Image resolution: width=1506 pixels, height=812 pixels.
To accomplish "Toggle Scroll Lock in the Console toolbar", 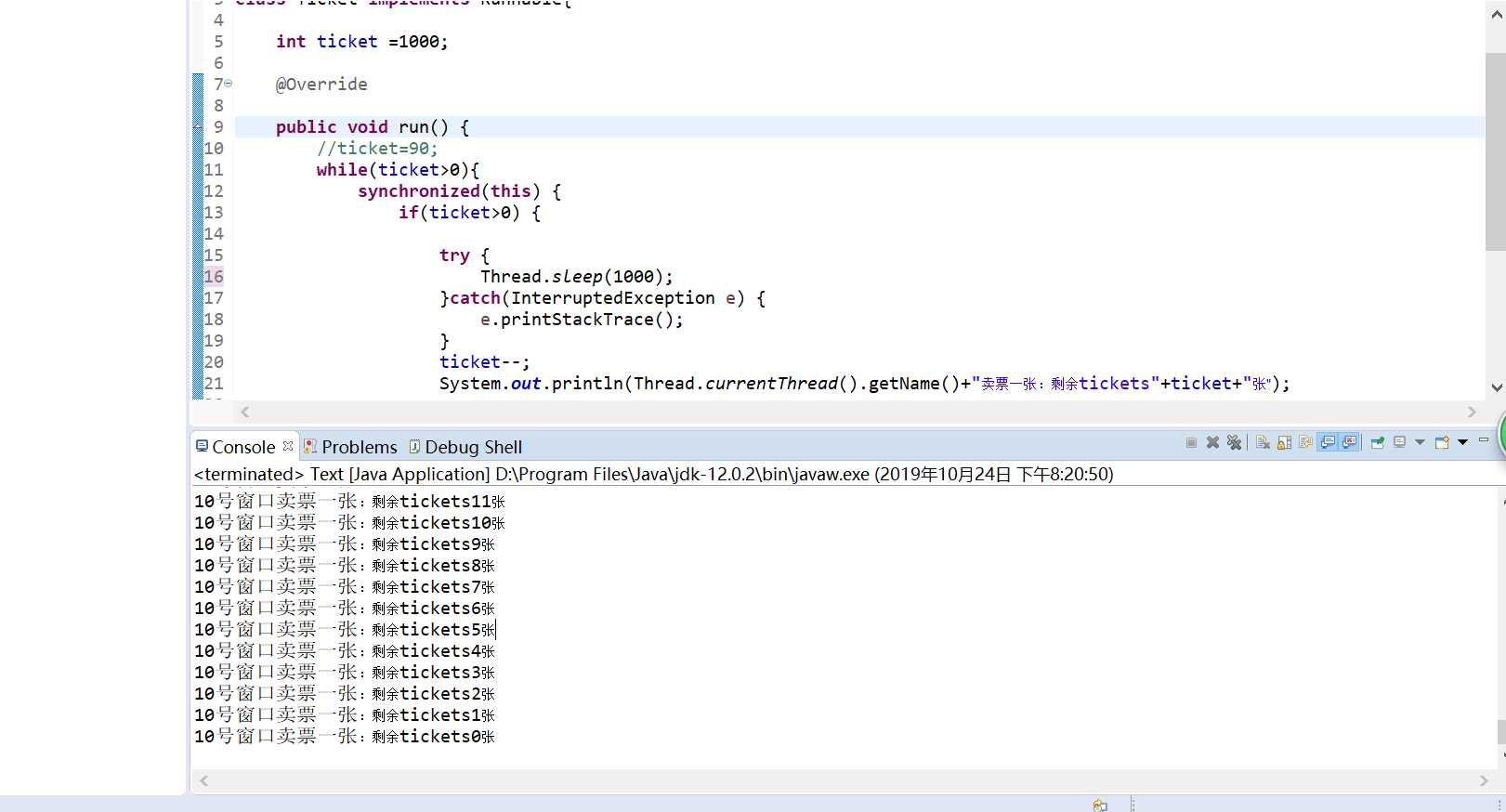I will tap(1284, 443).
